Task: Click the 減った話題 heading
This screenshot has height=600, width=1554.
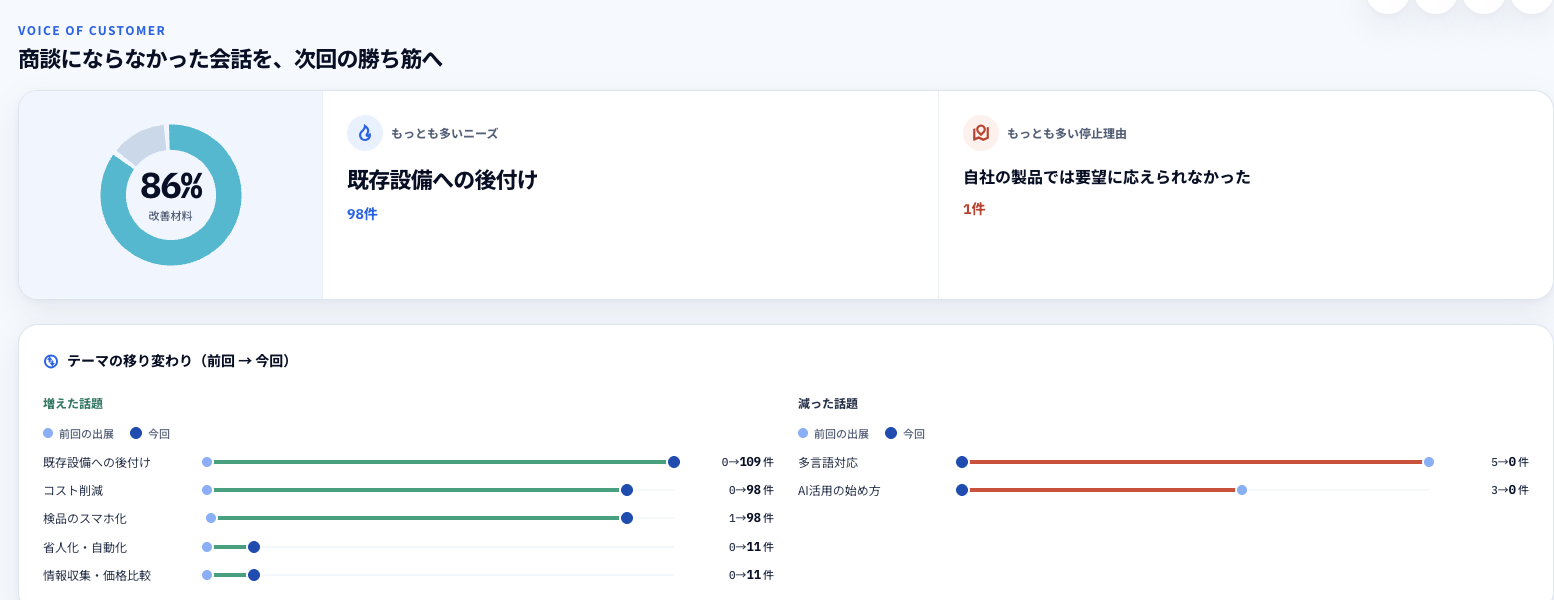Action: pos(828,404)
